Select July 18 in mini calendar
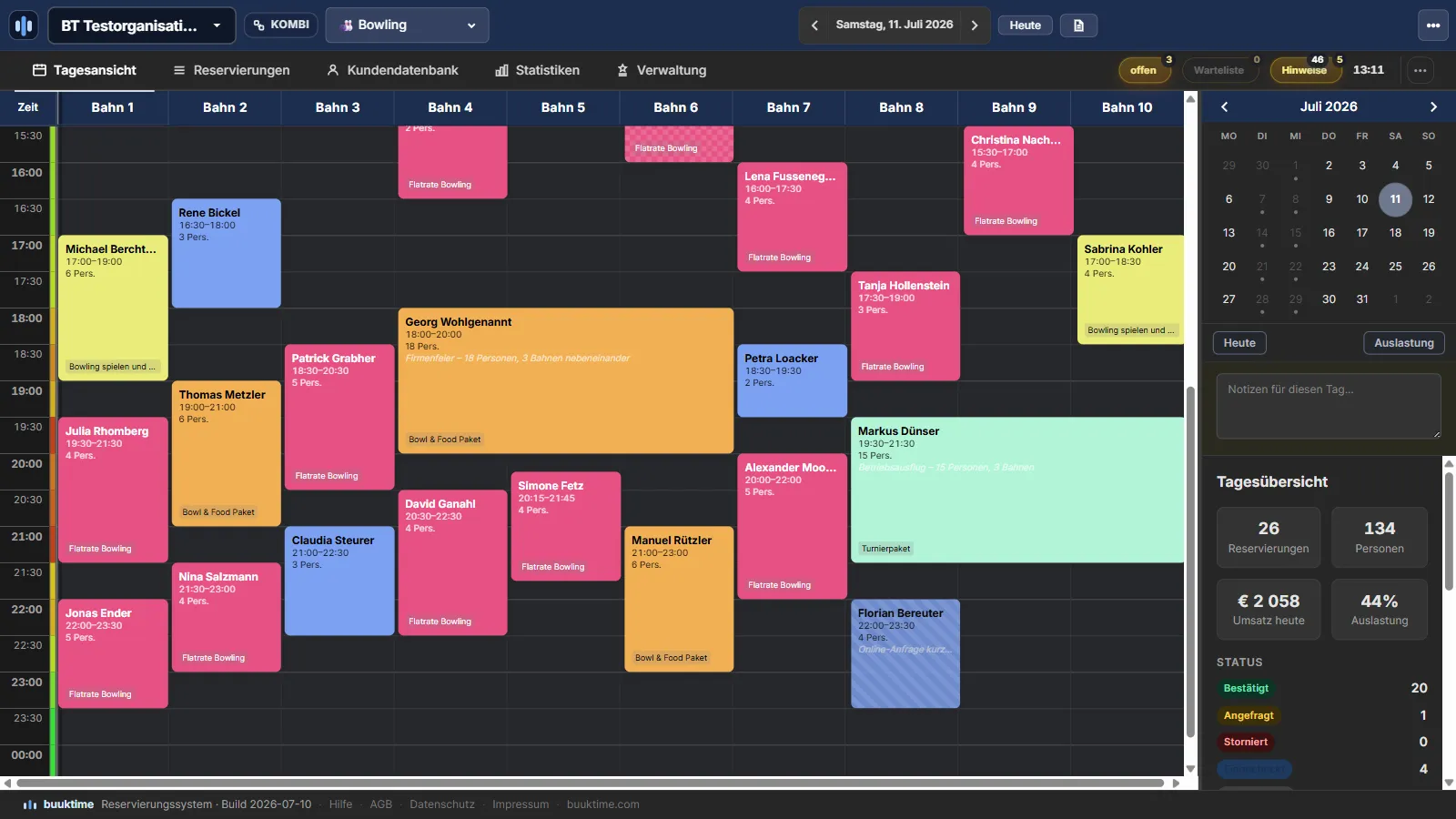Viewport: 1456px width, 819px height. coord(1395,233)
